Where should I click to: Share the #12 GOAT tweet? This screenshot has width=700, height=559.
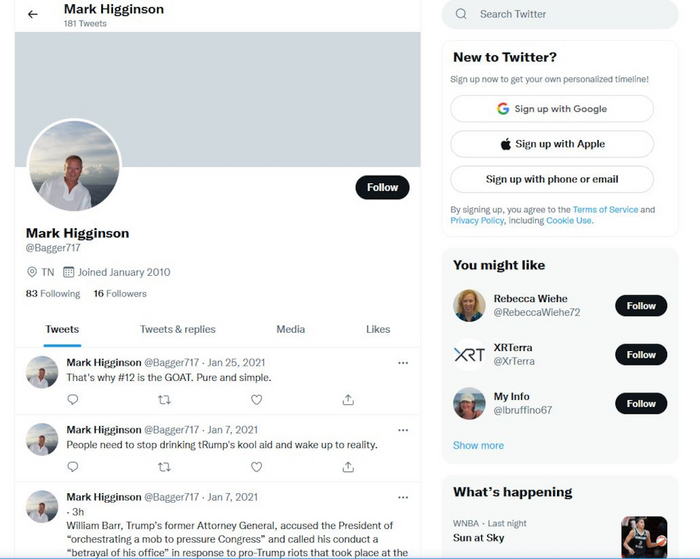click(x=348, y=400)
